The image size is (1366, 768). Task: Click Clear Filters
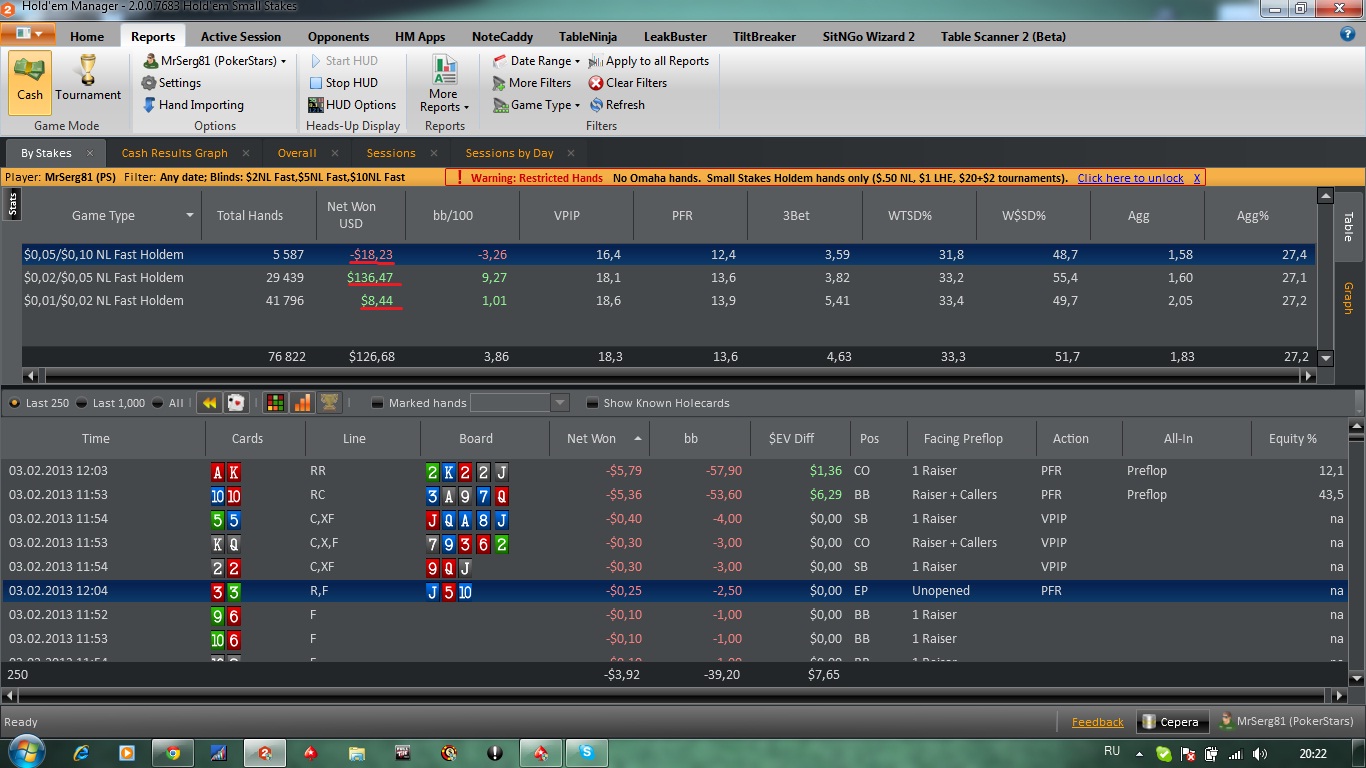[x=628, y=83]
